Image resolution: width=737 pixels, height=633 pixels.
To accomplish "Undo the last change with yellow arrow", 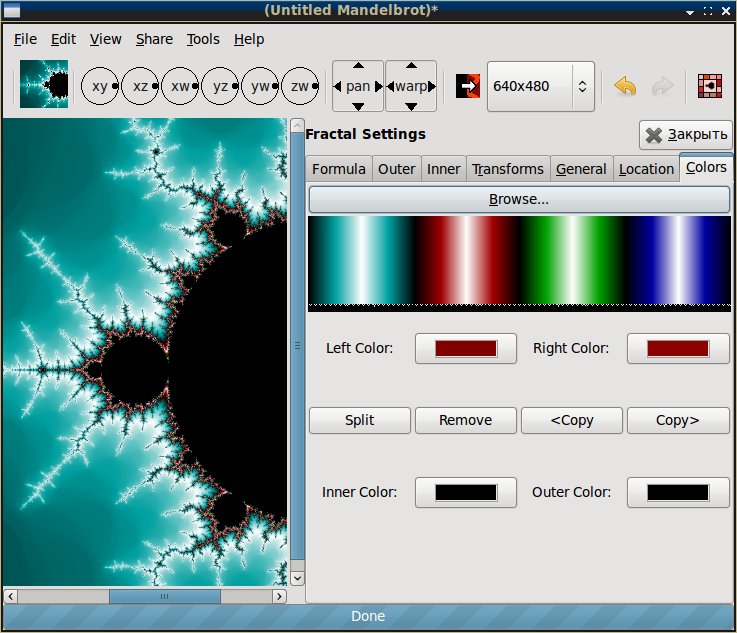I will click(625, 86).
